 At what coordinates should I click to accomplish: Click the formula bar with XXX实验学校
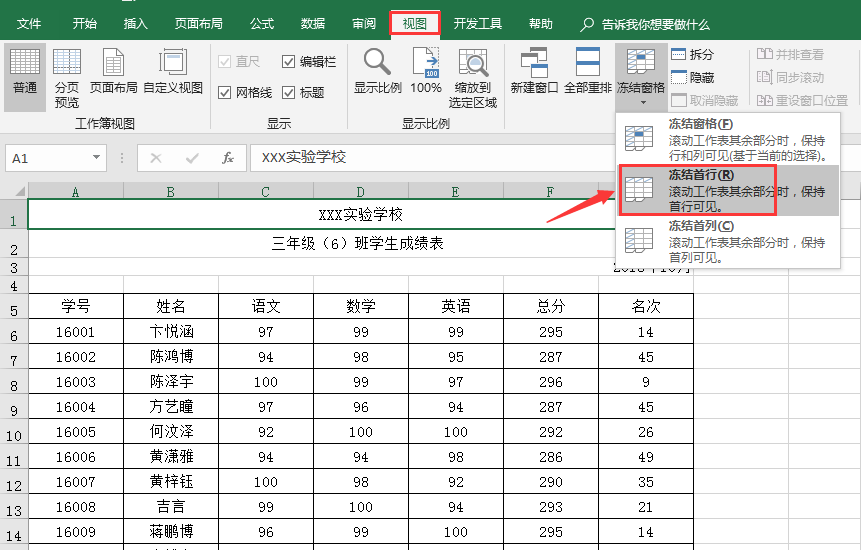[x=433, y=158]
